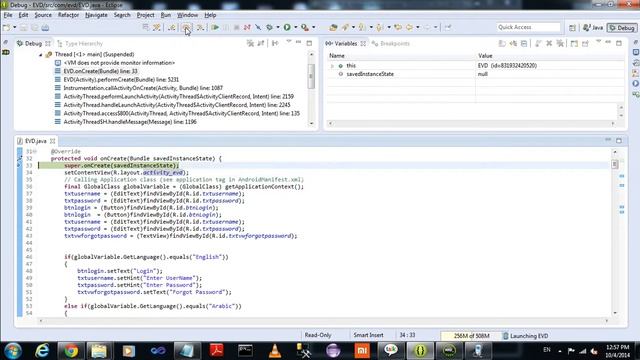This screenshot has height=360, width=640.
Task: Minimize the Debug view panel
Action: point(299,42)
